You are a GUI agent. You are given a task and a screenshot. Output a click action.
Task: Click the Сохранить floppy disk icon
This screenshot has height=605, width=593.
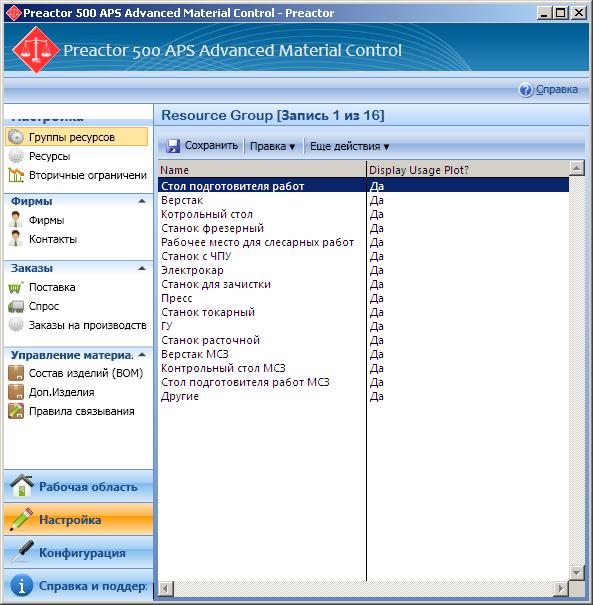(173, 146)
